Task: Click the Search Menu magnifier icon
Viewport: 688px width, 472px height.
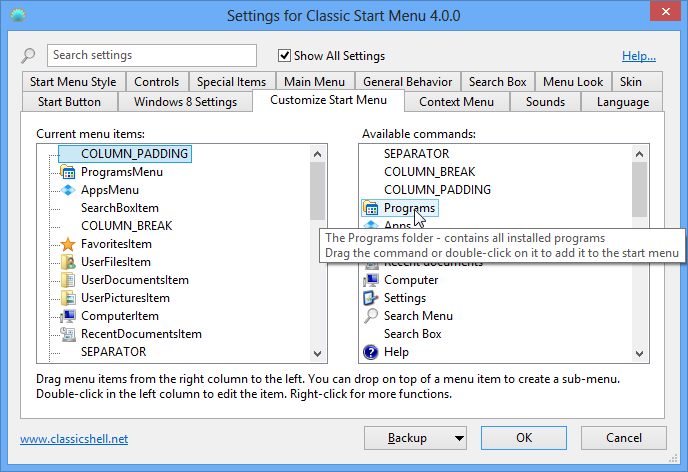Action: pos(371,316)
